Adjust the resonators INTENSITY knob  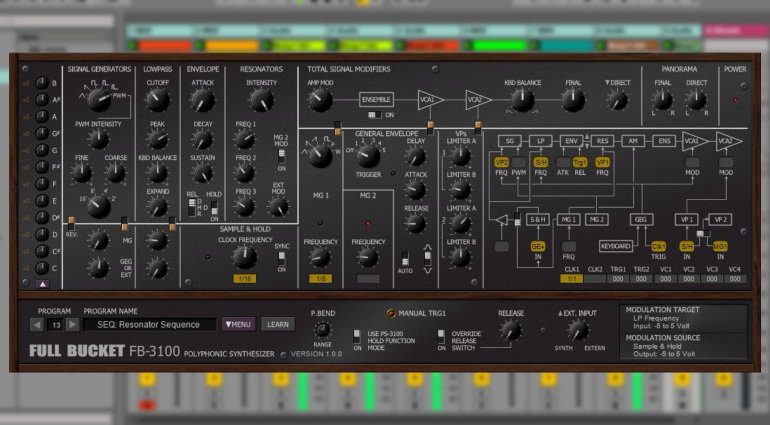coord(261,100)
